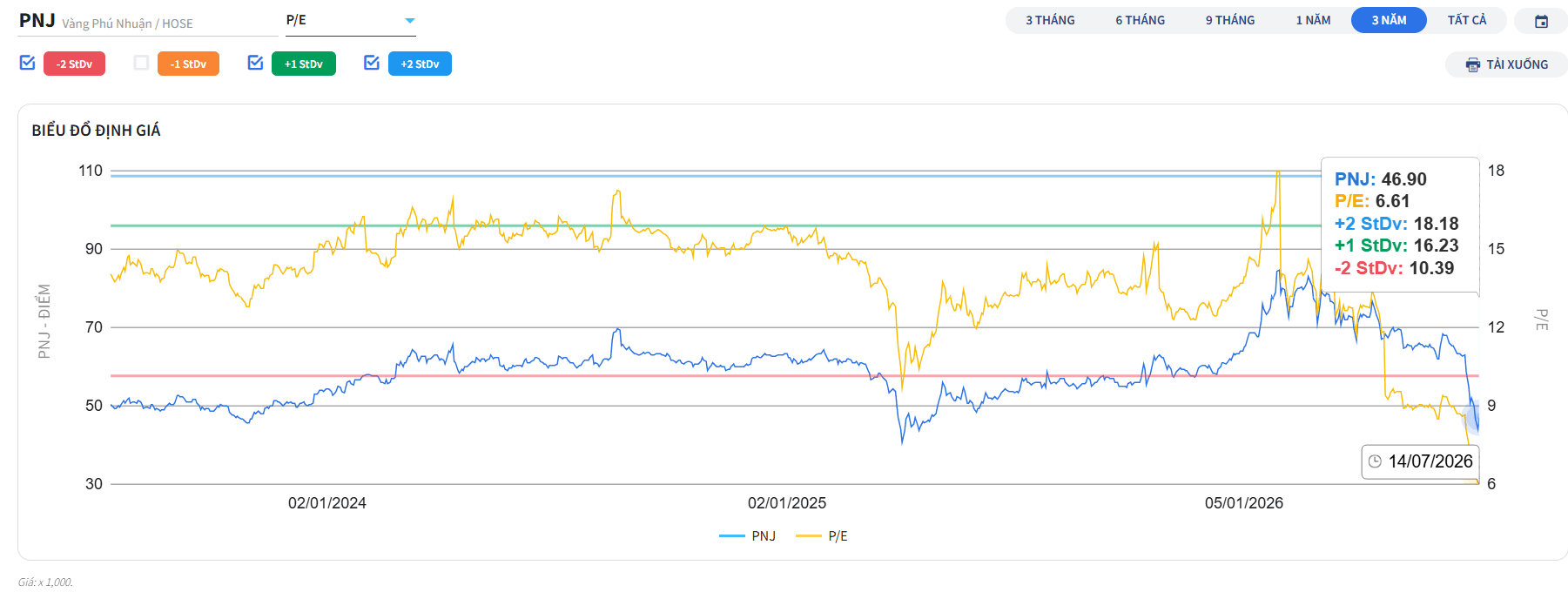The height and width of the screenshot is (592, 1568).
Task: Choose the 1 NĂM period tab
Action: [1313, 20]
